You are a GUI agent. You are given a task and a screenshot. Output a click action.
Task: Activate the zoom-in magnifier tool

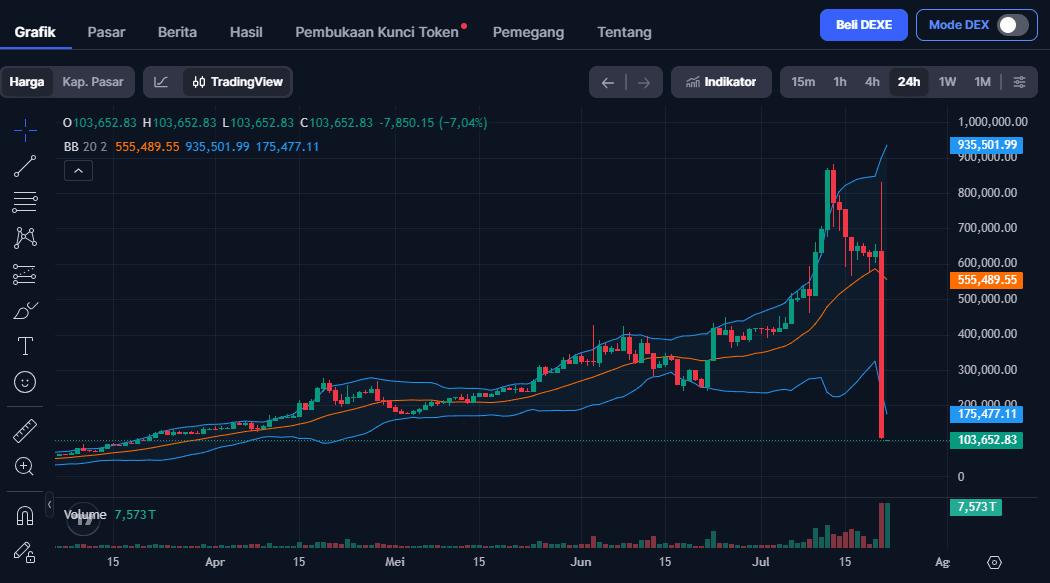[25, 467]
